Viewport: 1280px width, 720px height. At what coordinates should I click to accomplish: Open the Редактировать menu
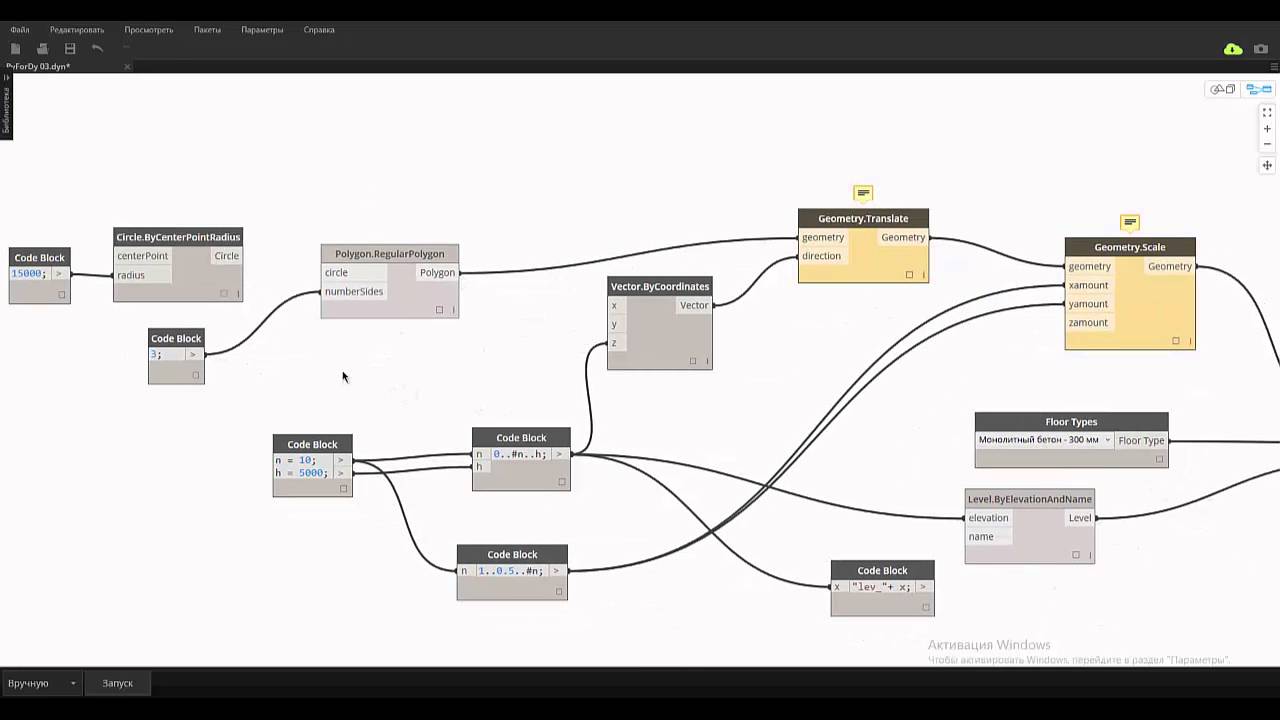point(77,30)
